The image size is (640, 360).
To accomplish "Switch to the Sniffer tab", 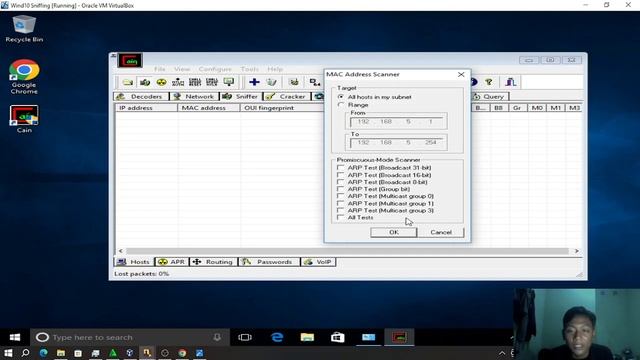I will pyautogui.click(x=241, y=97).
